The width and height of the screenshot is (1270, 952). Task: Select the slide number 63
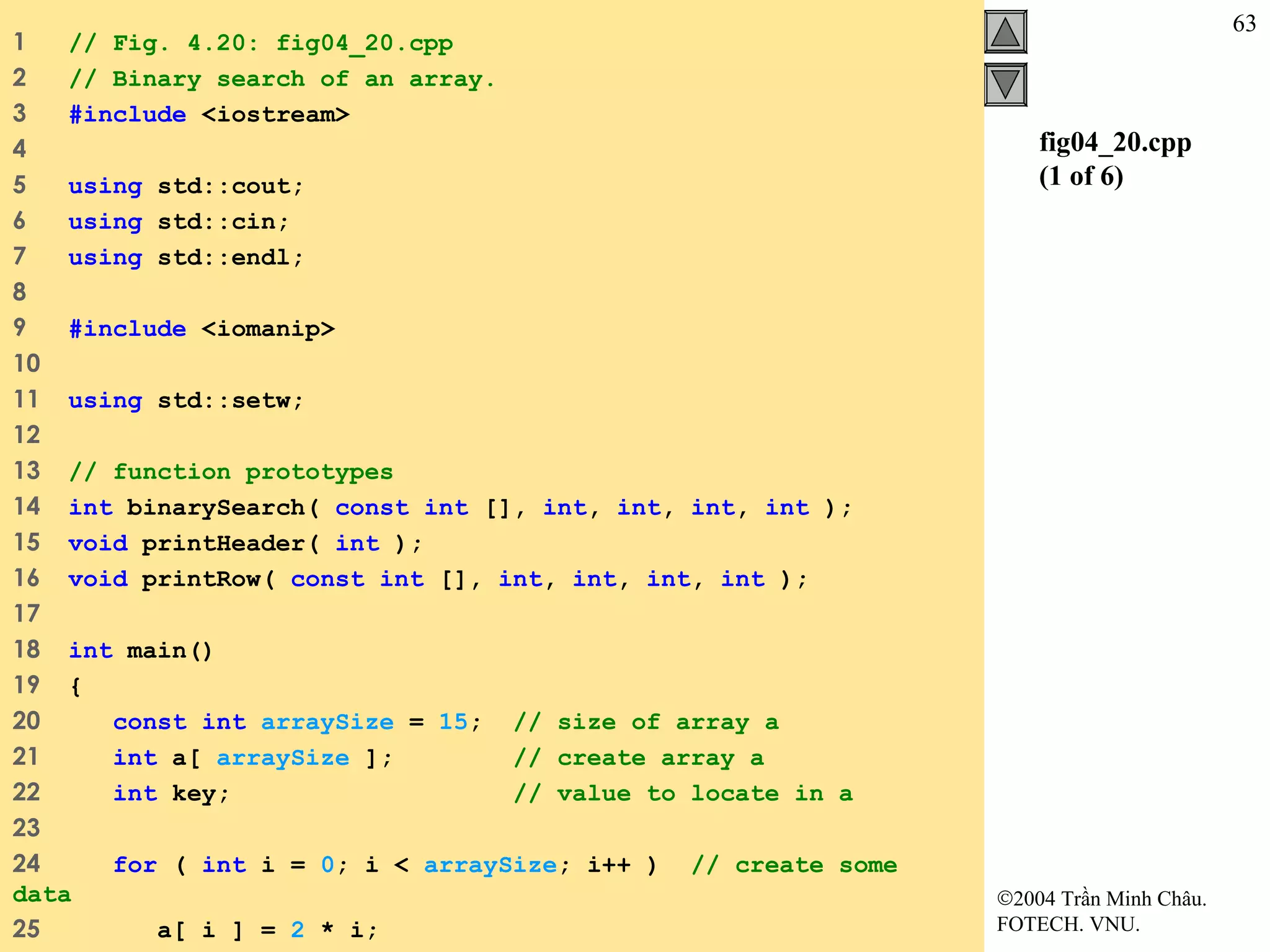coord(1244,24)
